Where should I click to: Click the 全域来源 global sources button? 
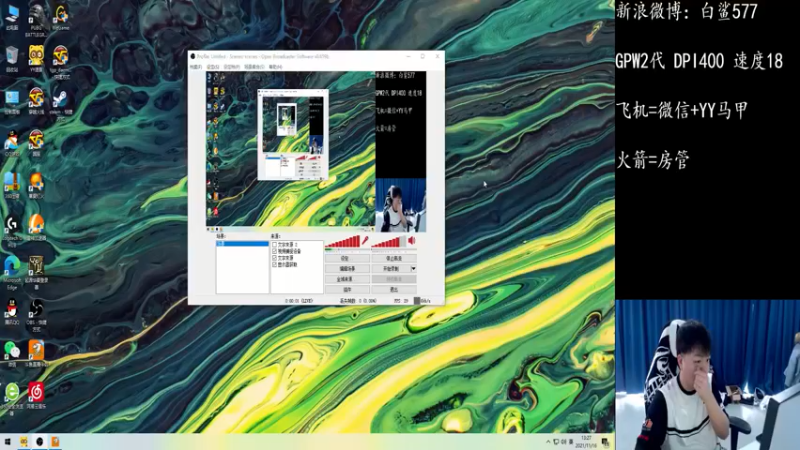(x=347, y=279)
